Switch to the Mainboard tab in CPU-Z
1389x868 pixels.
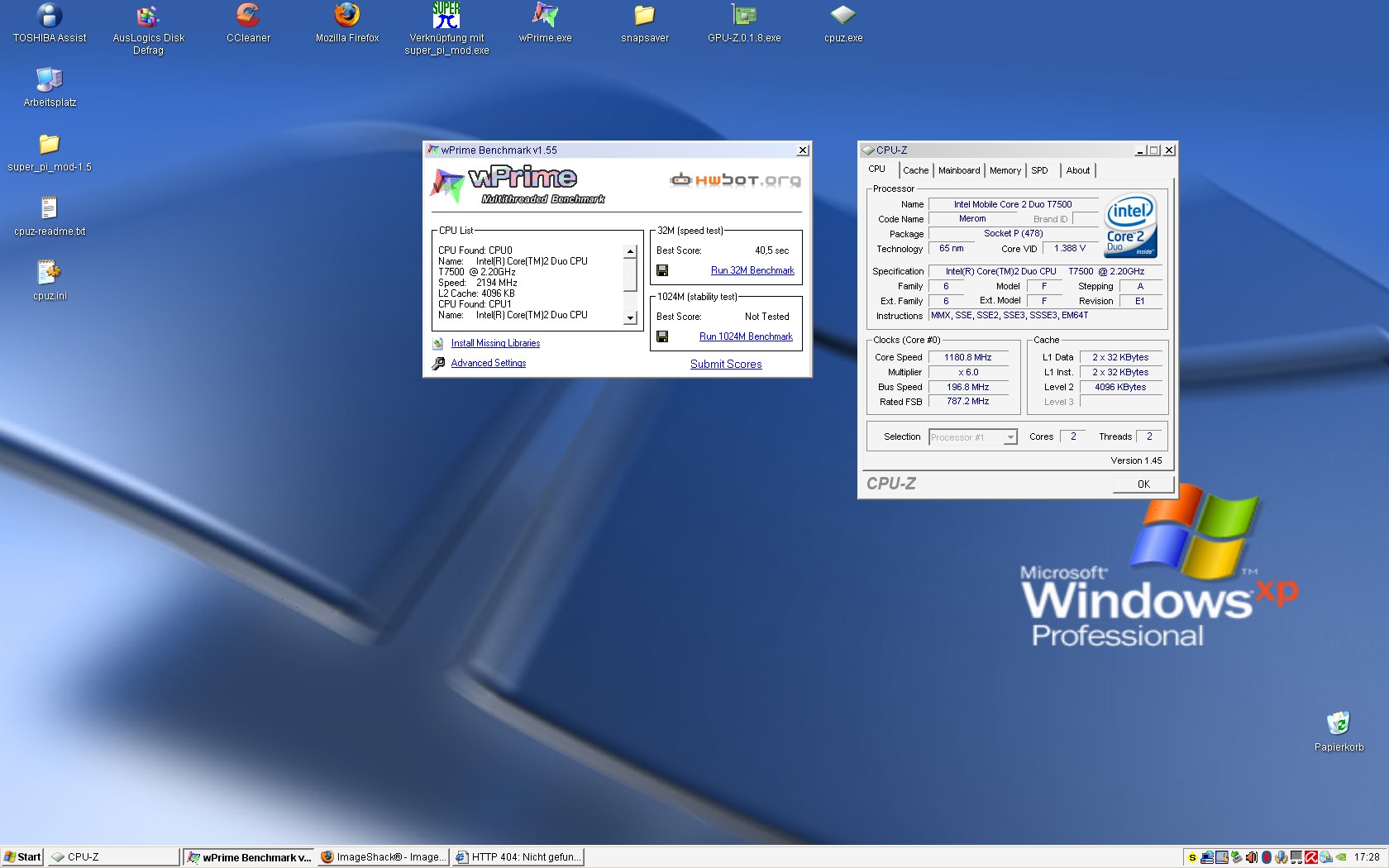[x=959, y=170]
